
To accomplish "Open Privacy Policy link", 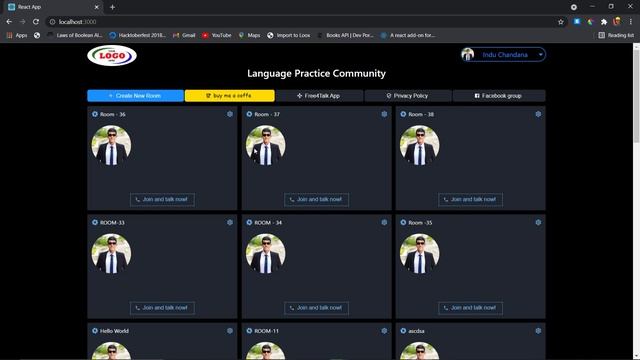I will (407, 96).
